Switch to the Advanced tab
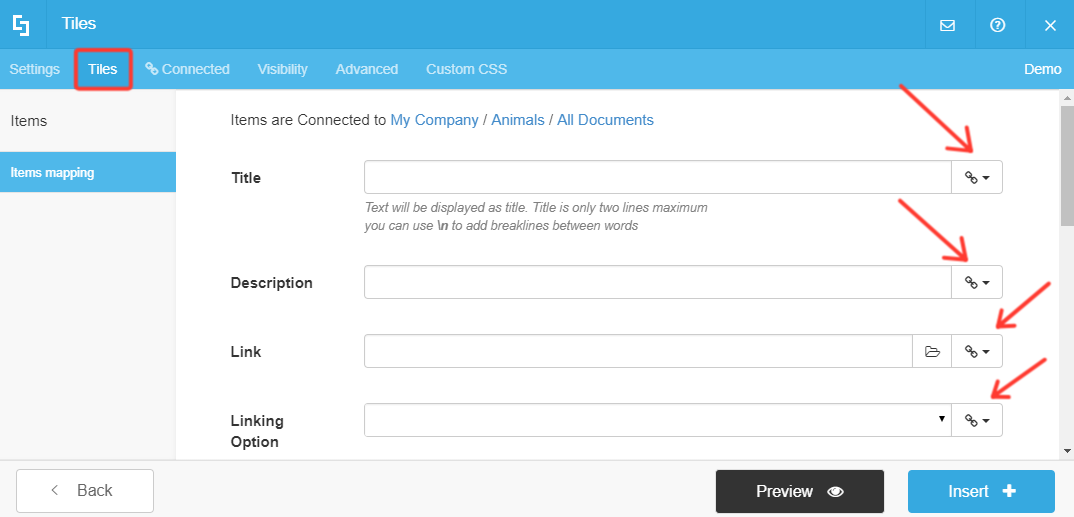 click(366, 69)
